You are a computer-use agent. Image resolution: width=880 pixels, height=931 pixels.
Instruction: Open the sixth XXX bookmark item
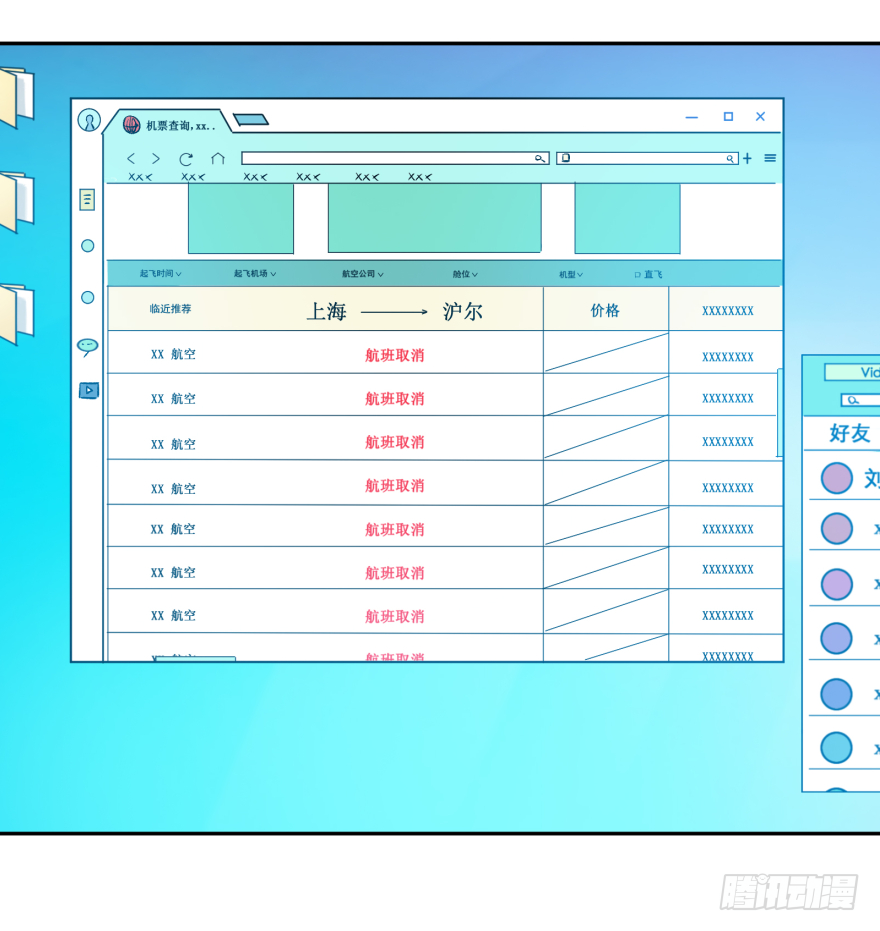tap(420, 177)
